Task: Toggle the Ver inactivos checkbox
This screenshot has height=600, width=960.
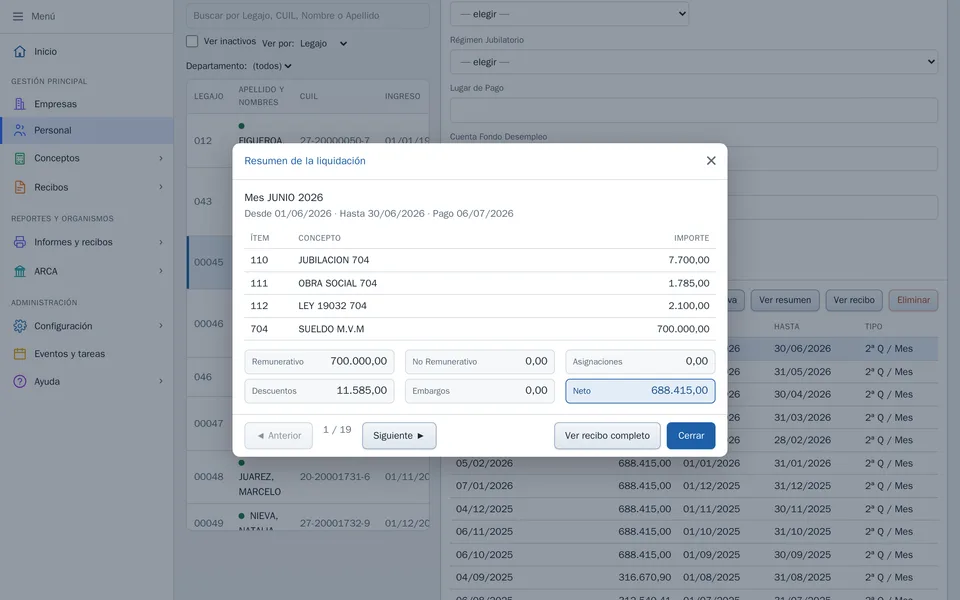Action: pyautogui.click(x=192, y=41)
